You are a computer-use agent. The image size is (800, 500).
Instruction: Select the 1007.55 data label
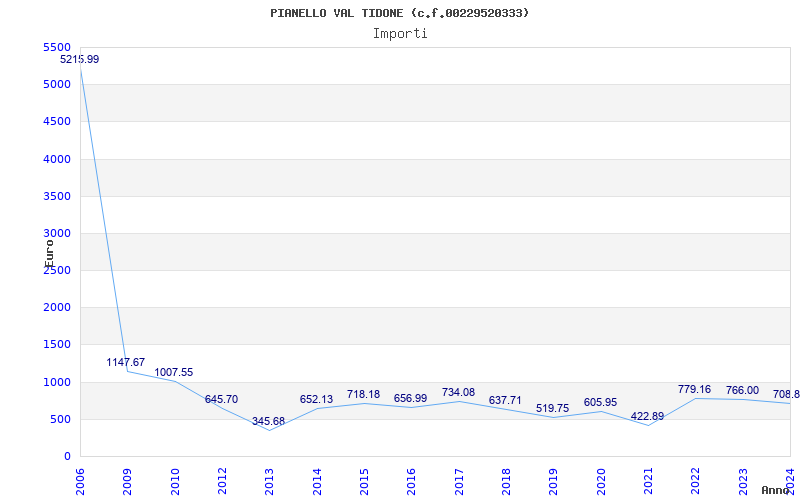[x=173, y=372]
